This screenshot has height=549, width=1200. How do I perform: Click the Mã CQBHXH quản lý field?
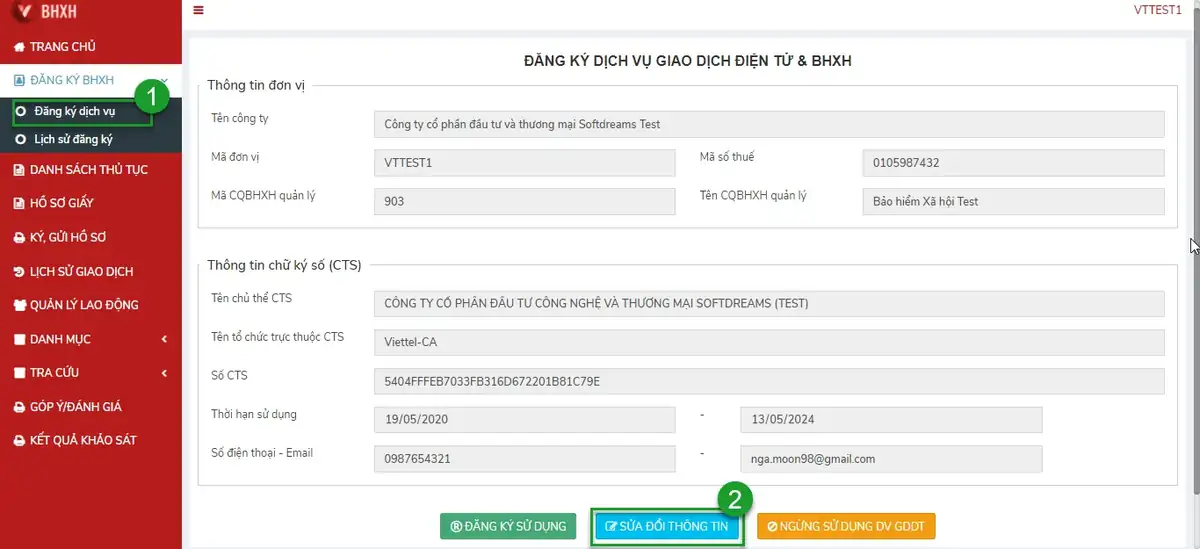click(x=525, y=201)
